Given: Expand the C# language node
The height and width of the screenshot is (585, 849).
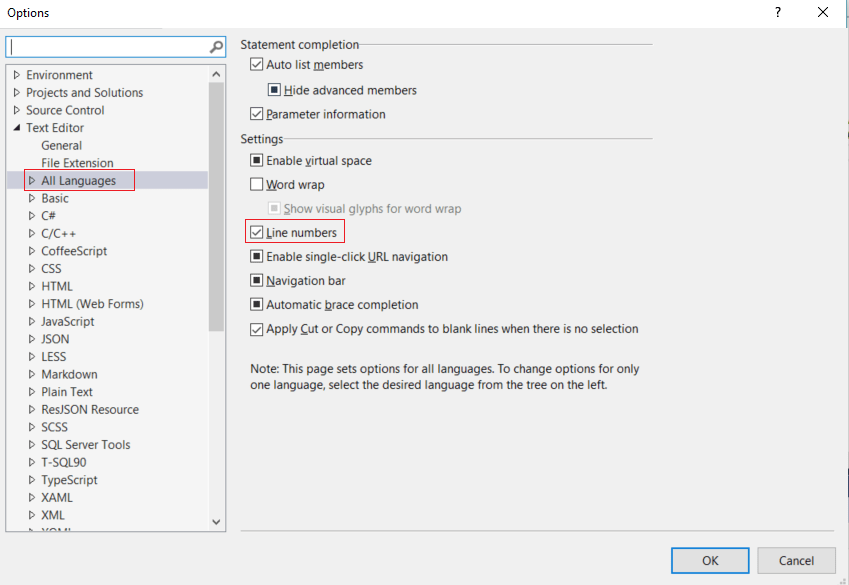Looking at the screenshot, I should [32, 216].
